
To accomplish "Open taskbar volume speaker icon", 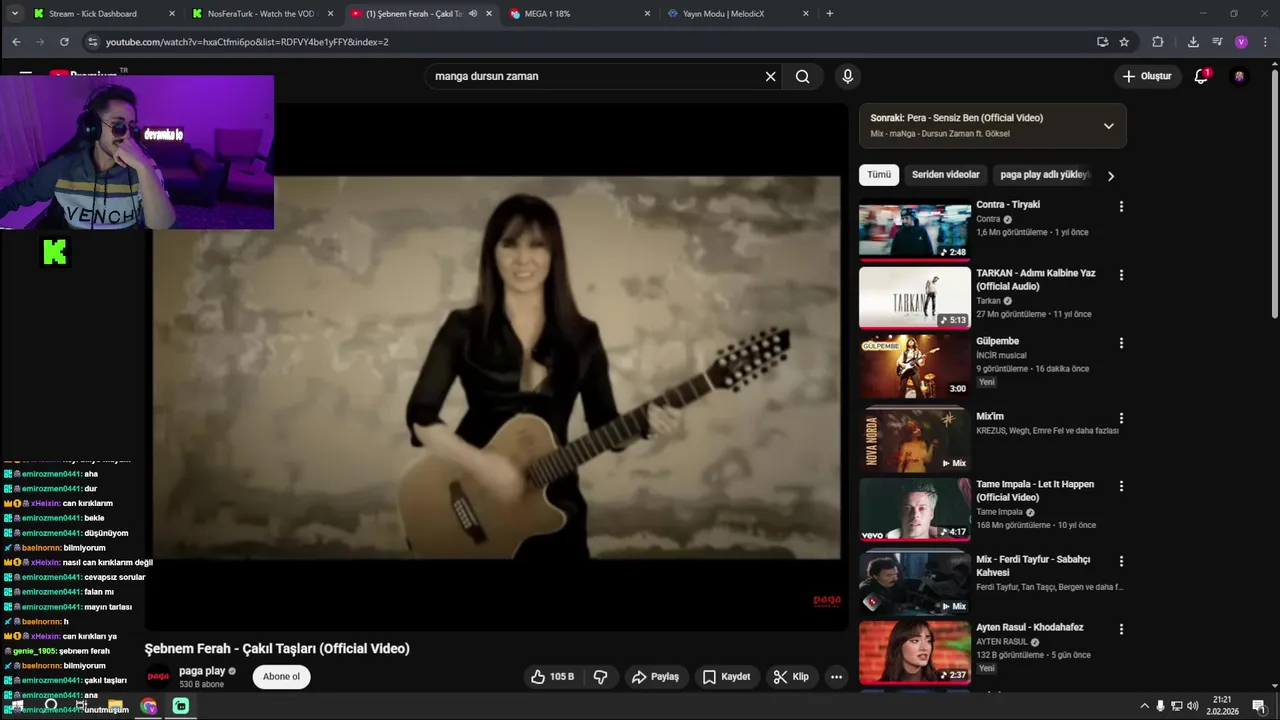I will point(1193,706).
